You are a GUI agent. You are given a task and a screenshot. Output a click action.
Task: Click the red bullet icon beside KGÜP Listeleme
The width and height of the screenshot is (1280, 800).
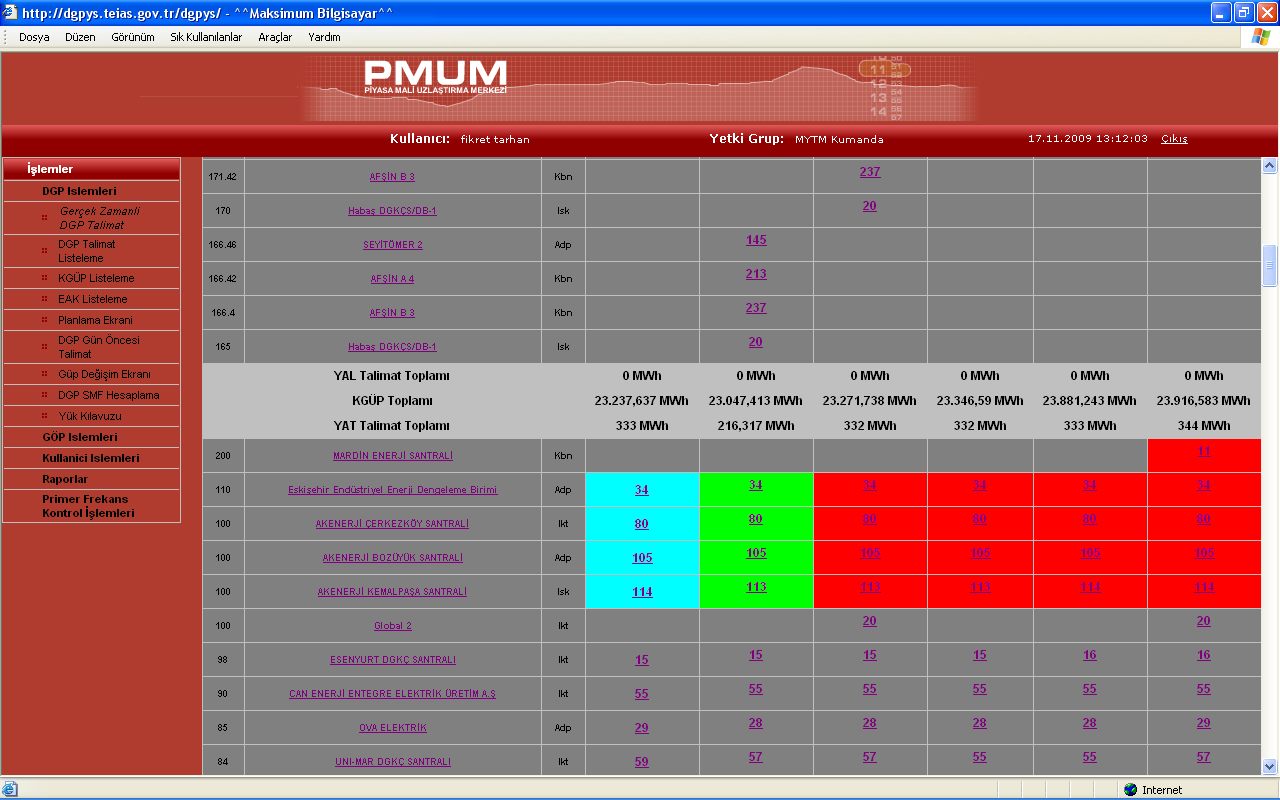[44, 278]
